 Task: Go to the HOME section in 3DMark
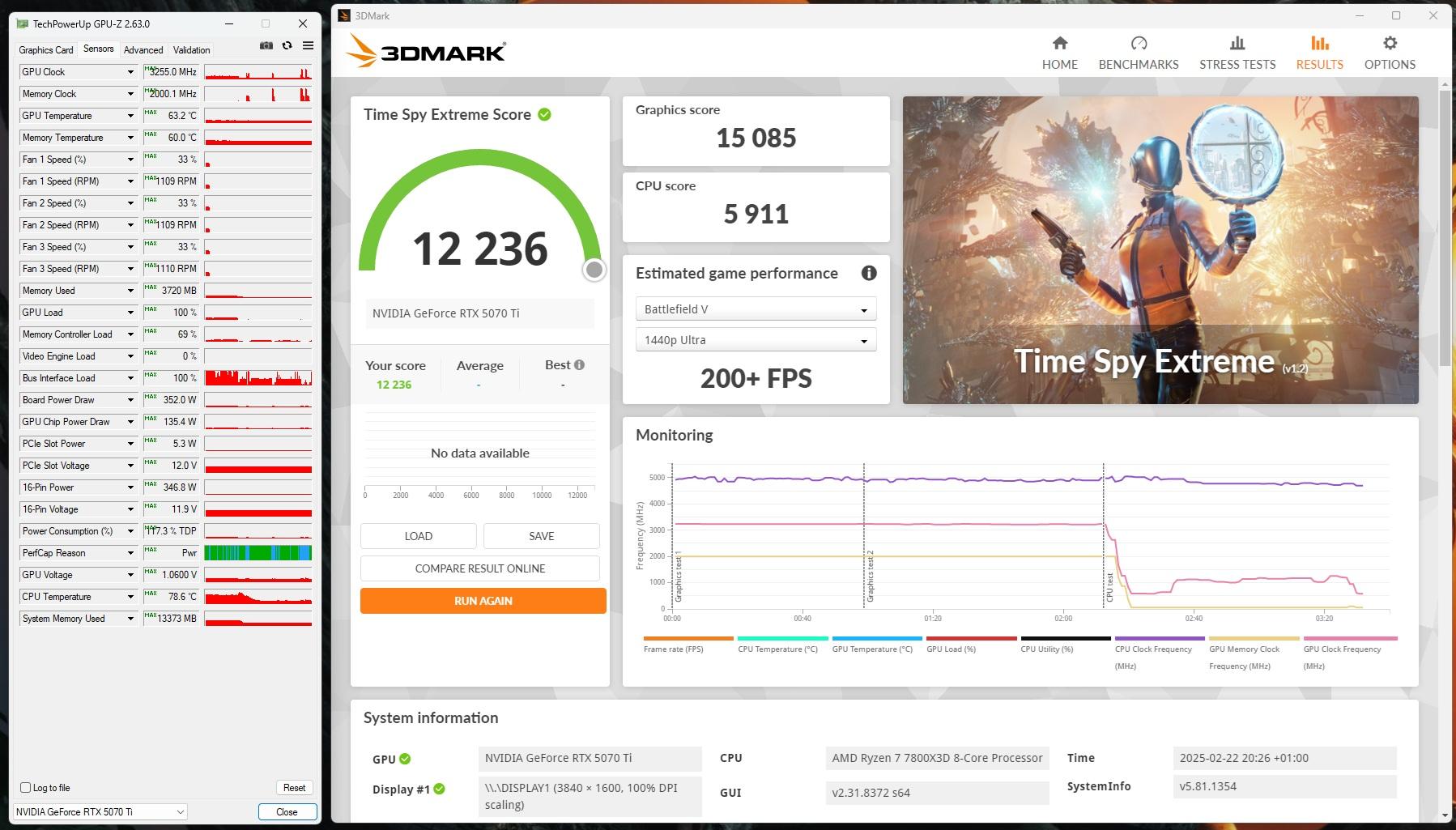1059,53
